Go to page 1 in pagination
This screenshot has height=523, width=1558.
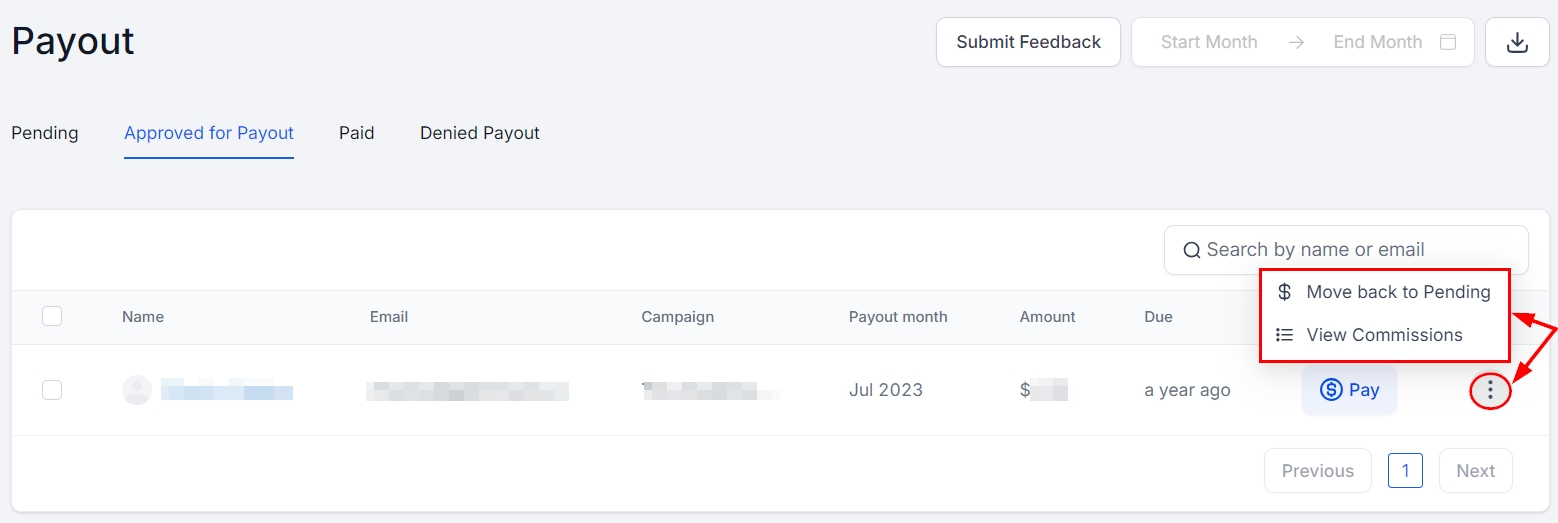[1405, 470]
